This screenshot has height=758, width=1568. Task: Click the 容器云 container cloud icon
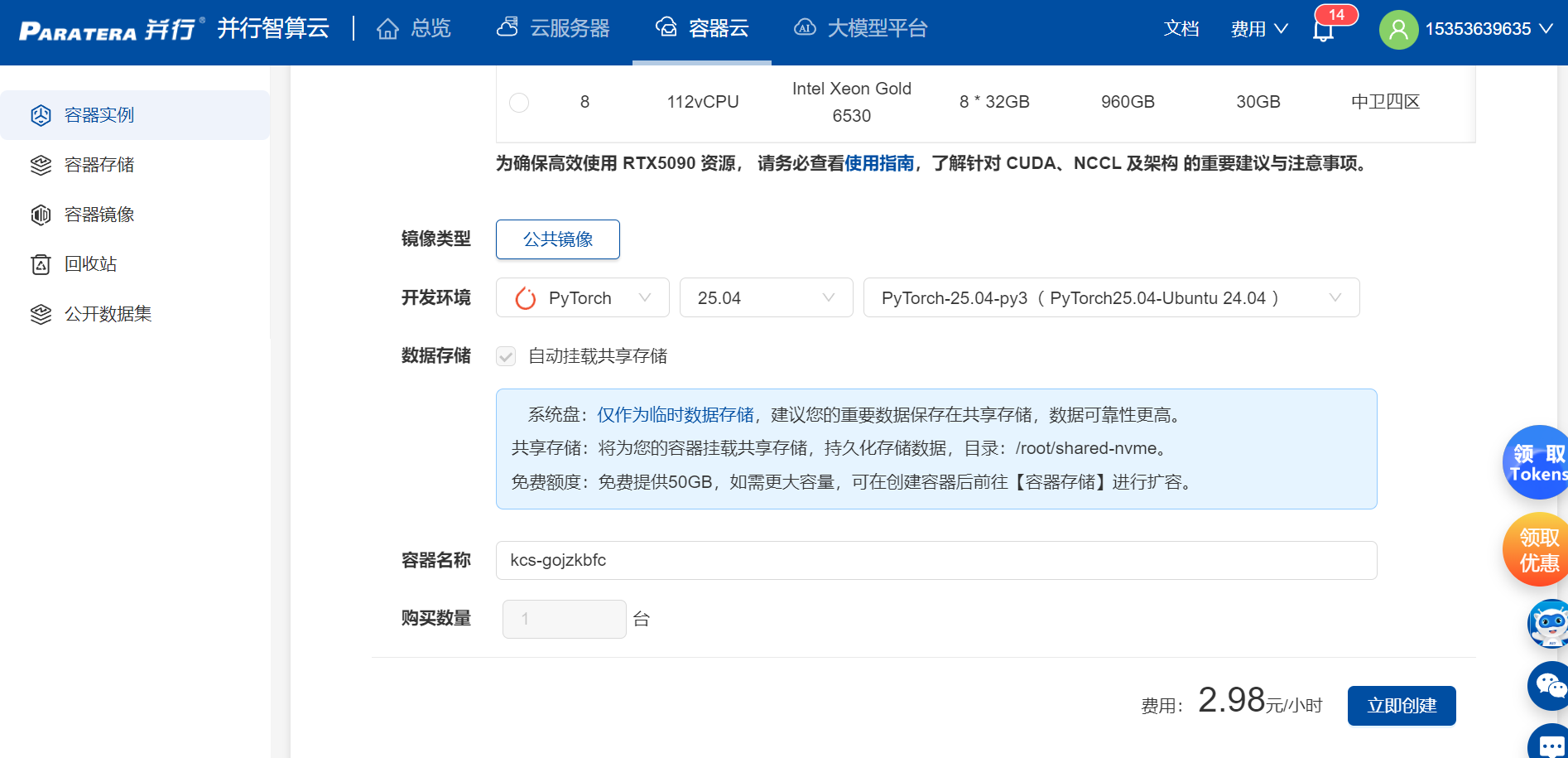pos(666,27)
